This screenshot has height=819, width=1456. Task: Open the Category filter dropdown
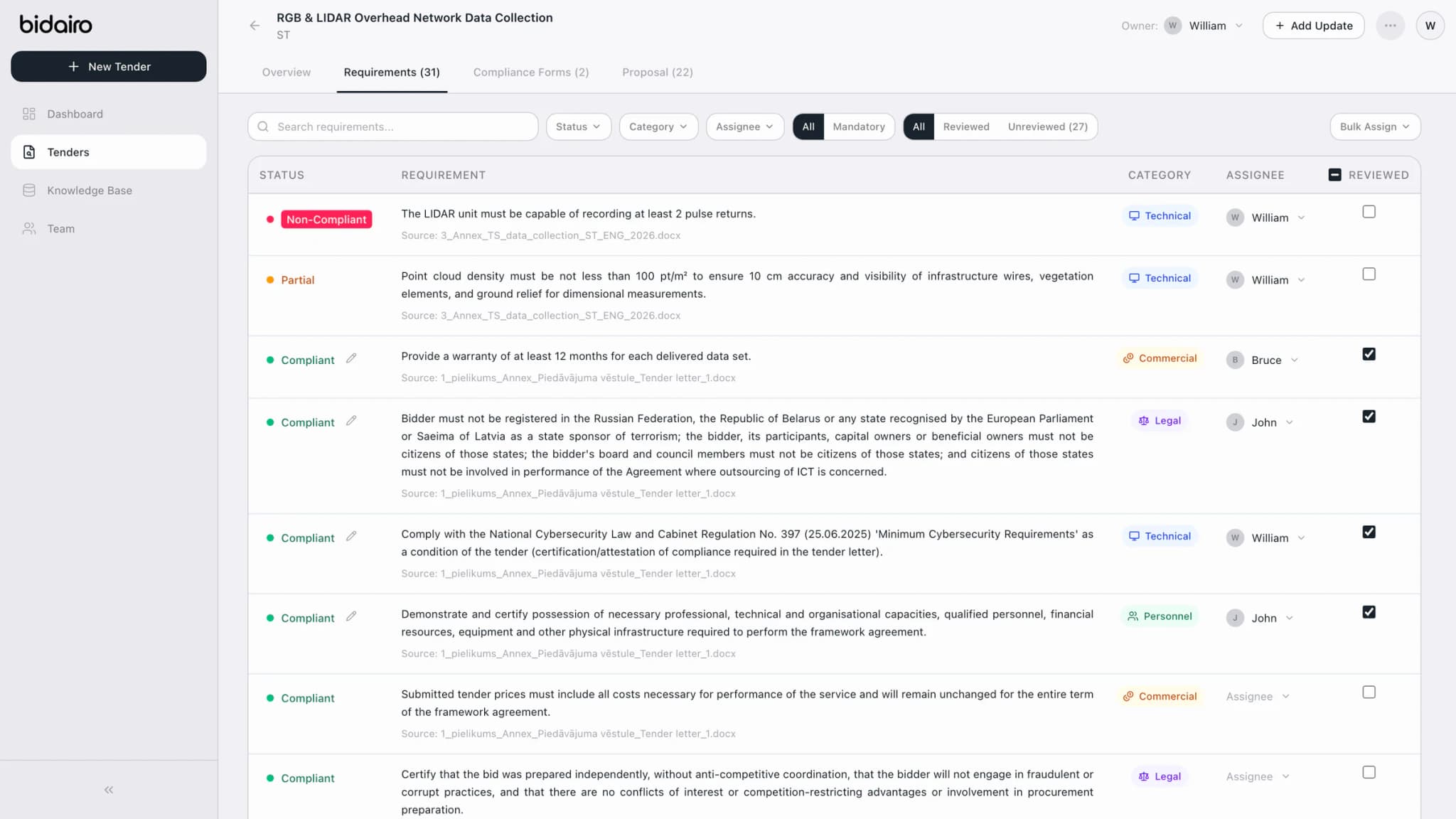pyautogui.click(x=658, y=127)
